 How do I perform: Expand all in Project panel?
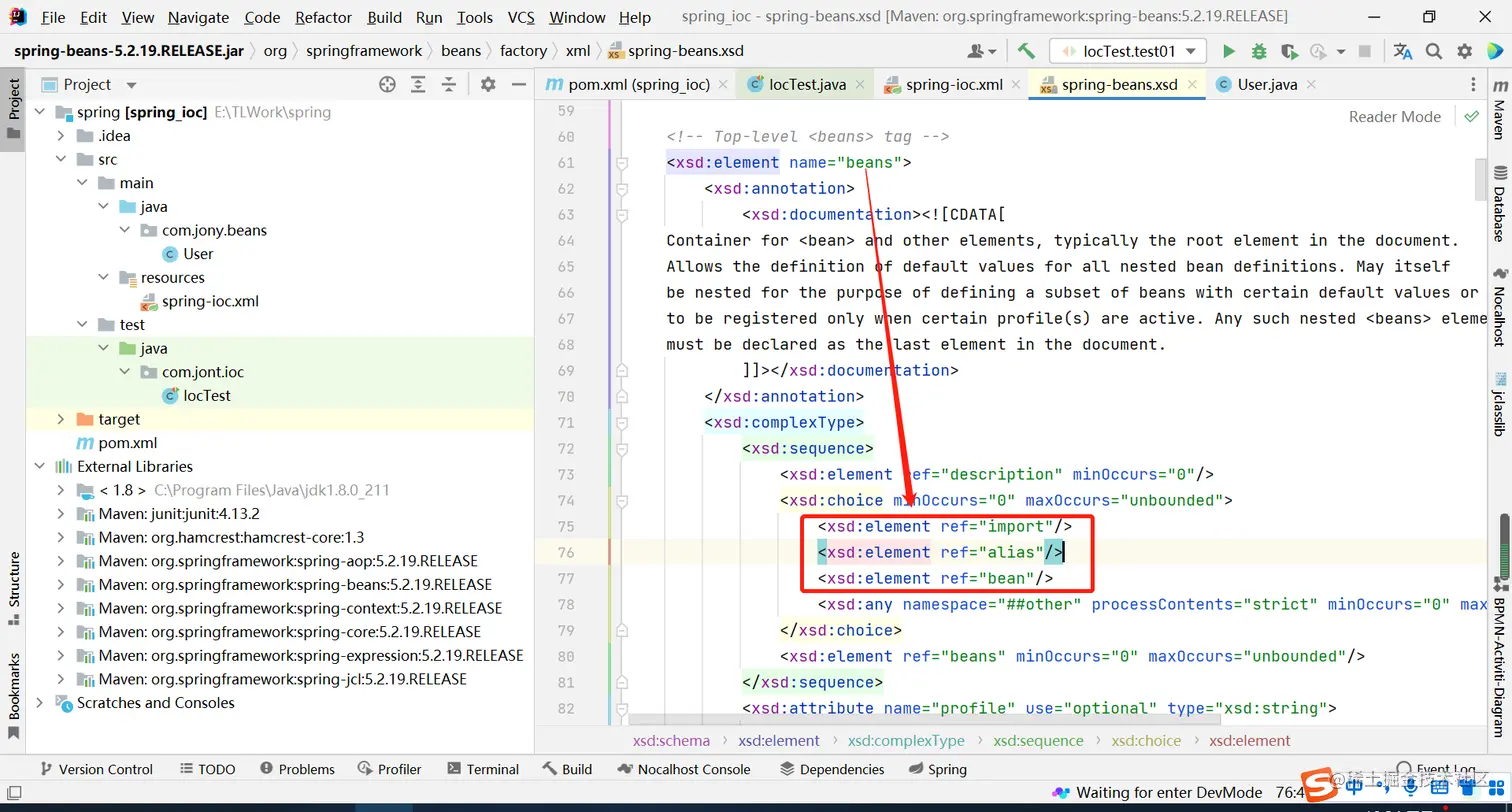coord(418,85)
